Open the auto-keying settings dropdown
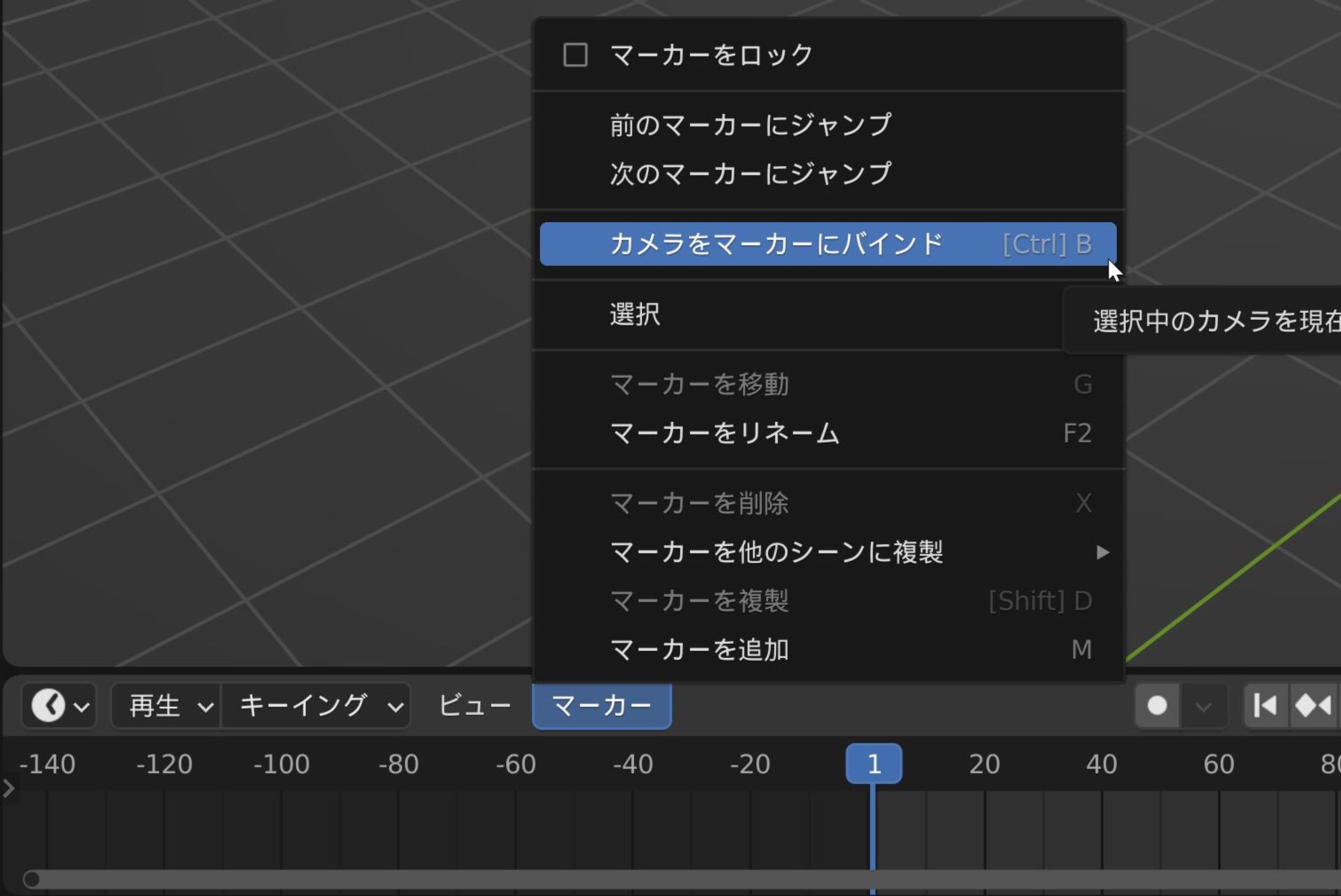 [1203, 705]
